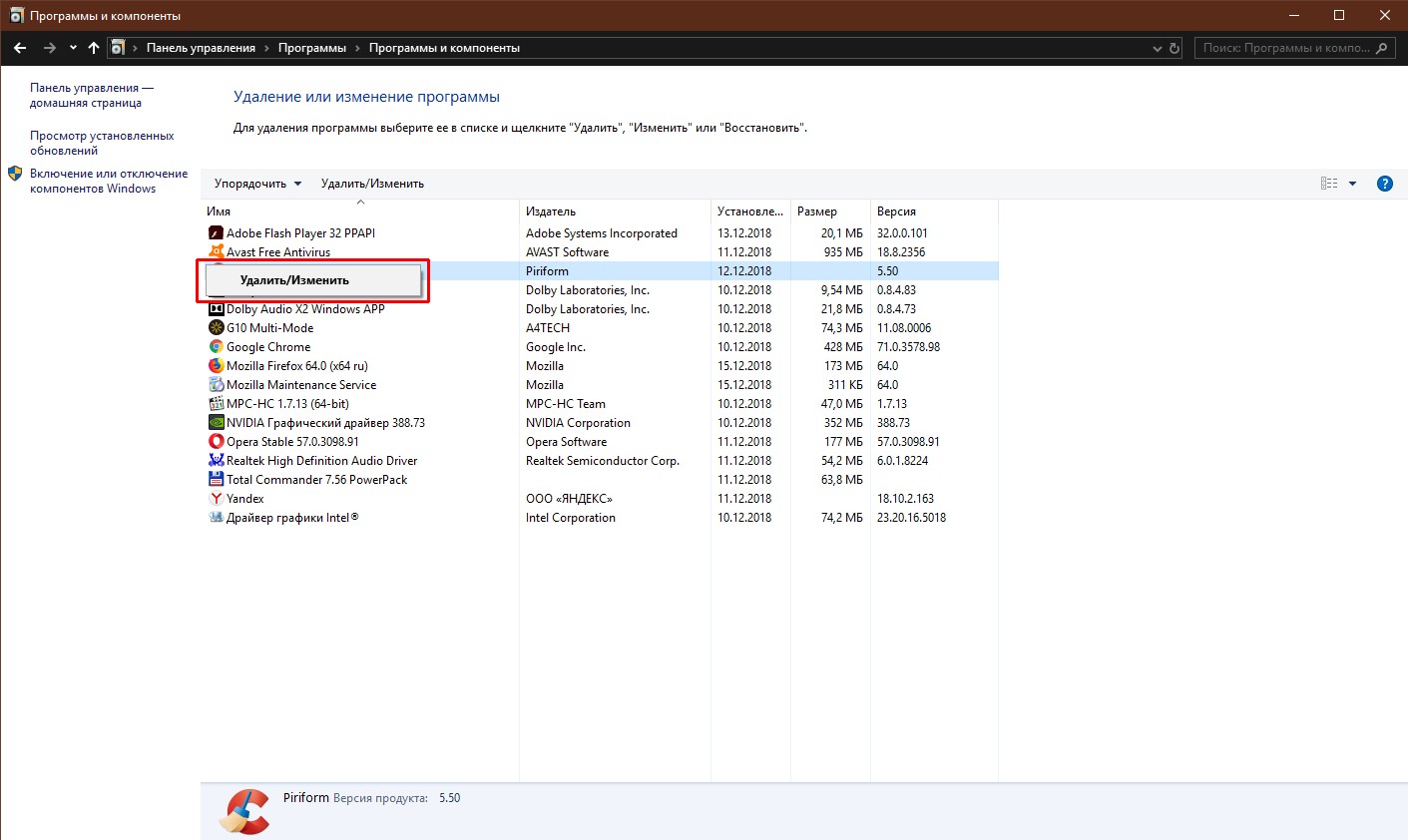Click the shield icon beside Windows components link

(x=15, y=174)
